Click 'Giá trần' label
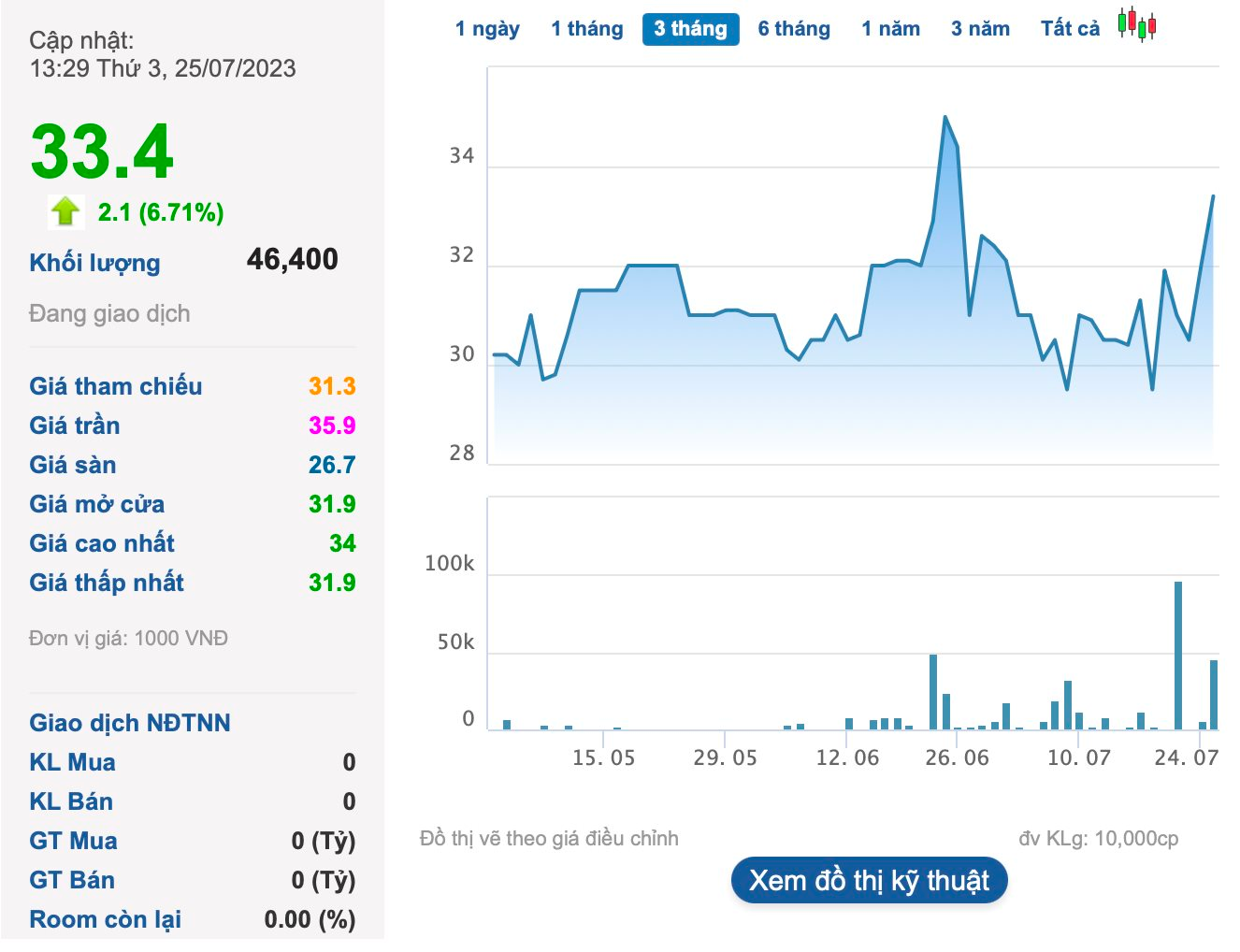The width and height of the screenshot is (1240, 952). 74,426
